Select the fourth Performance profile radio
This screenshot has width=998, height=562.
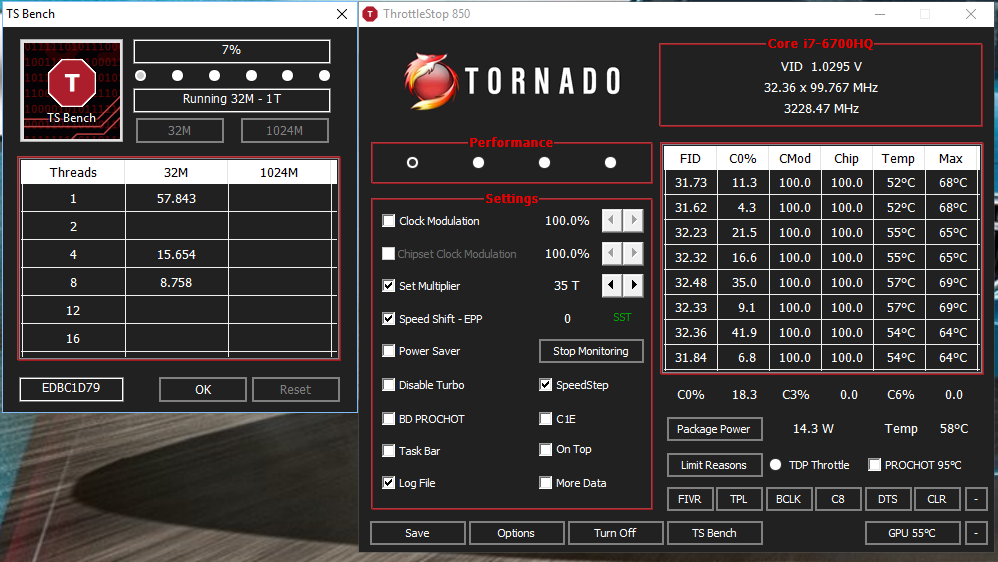(610, 162)
